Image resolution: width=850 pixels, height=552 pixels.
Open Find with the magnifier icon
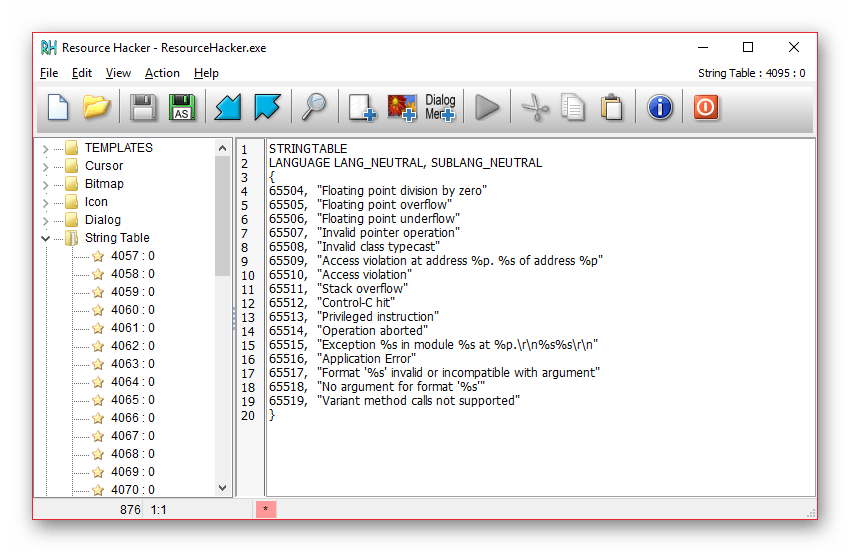[314, 107]
